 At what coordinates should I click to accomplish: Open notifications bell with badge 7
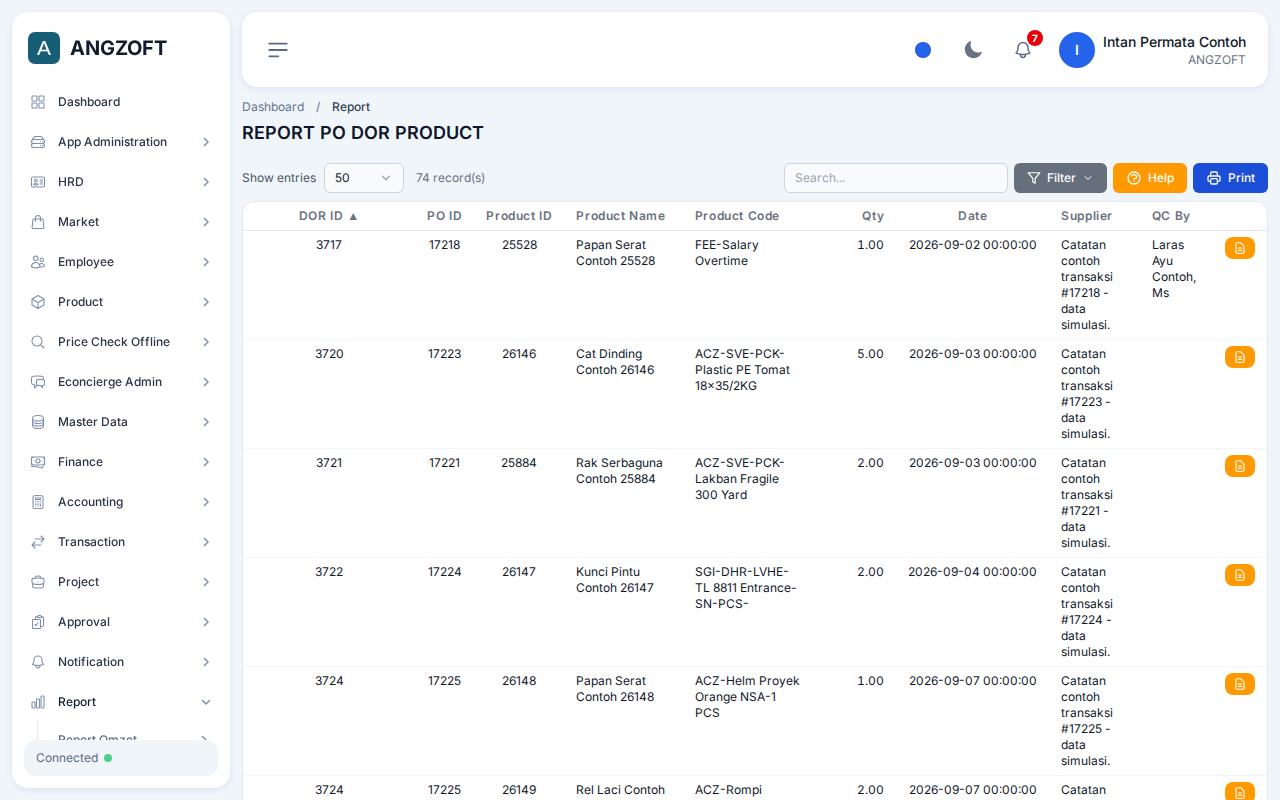[x=1023, y=50]
